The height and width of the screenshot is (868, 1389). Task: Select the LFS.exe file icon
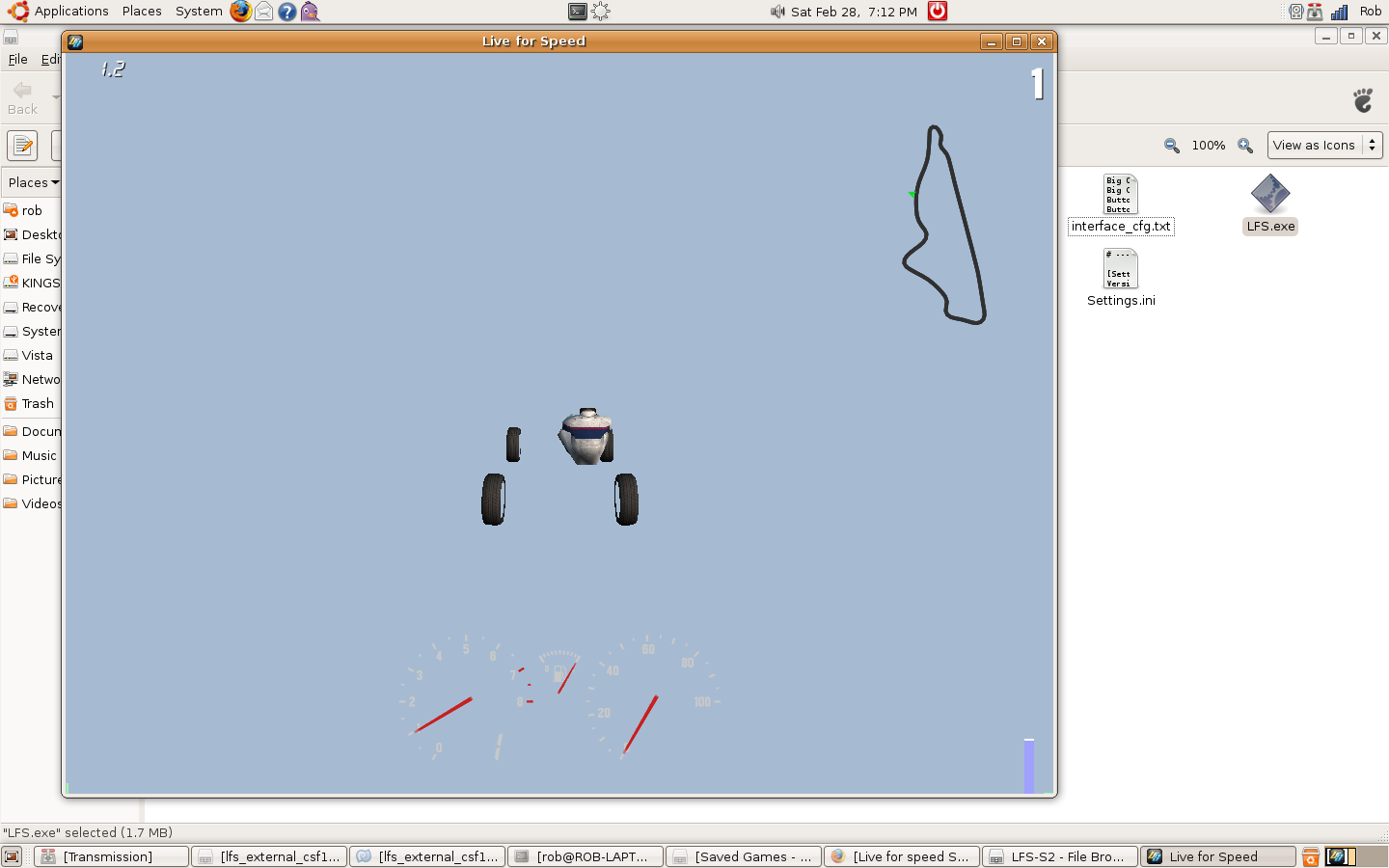pos(1270,203)
